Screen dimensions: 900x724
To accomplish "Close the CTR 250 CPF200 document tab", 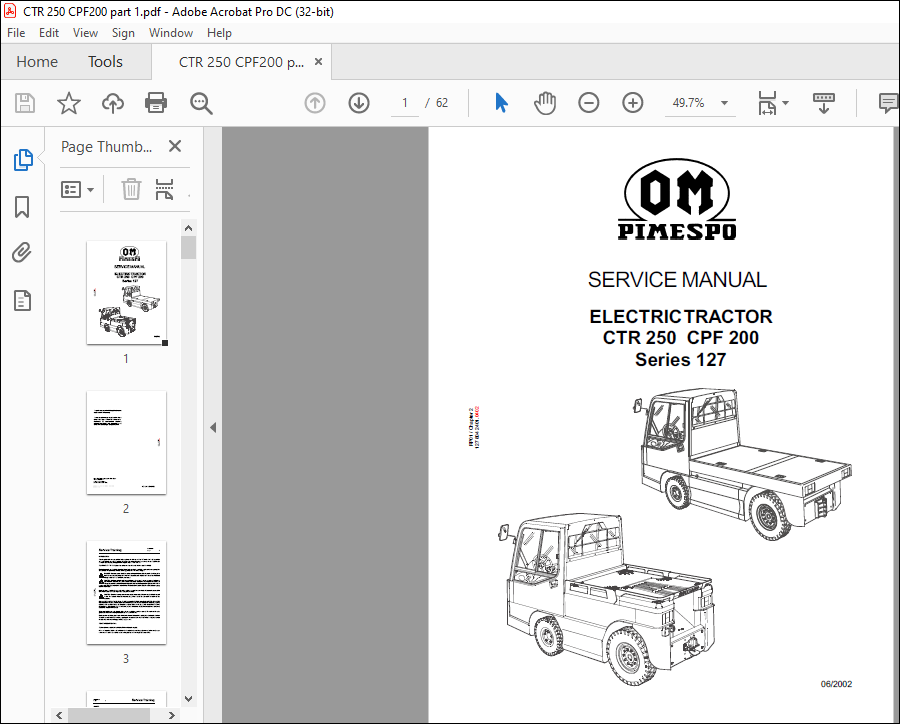I will pos(319,61).
